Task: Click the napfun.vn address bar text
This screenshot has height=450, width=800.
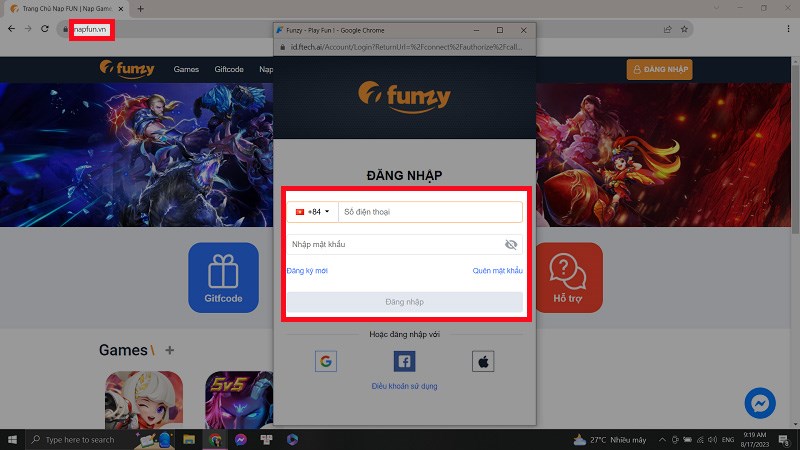Action: (90, 30)
